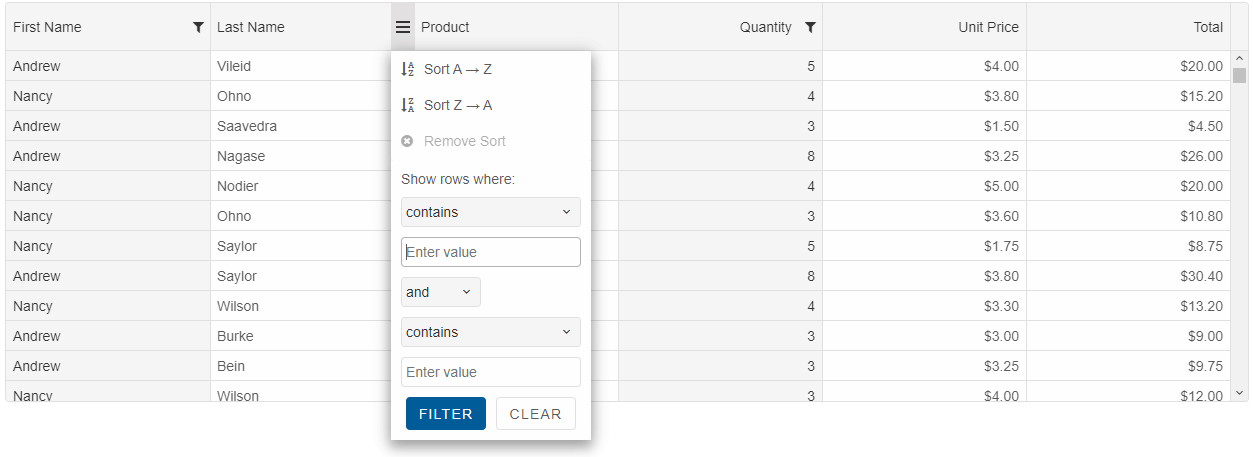Open the Quantity column filter icon
Image resolution: width=1253 pixels, height=457 pixels.
810,28
